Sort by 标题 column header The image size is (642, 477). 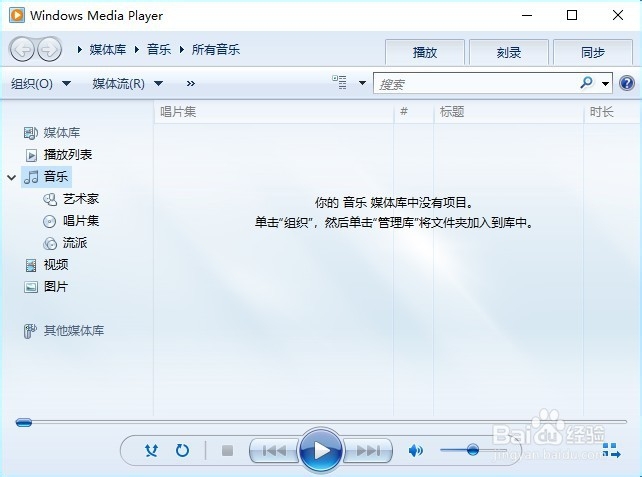pos(509,112)
